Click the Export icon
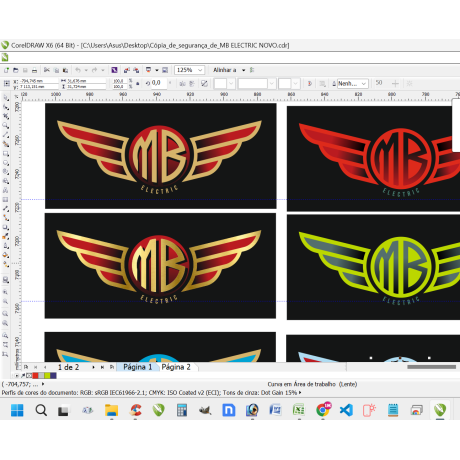Viewport: 460px width, 460px height. [x=136, y=70]
